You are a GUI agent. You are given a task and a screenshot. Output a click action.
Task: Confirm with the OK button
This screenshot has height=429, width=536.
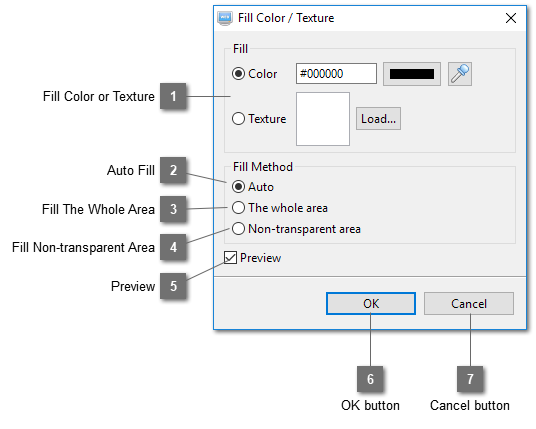click(371, 304)
